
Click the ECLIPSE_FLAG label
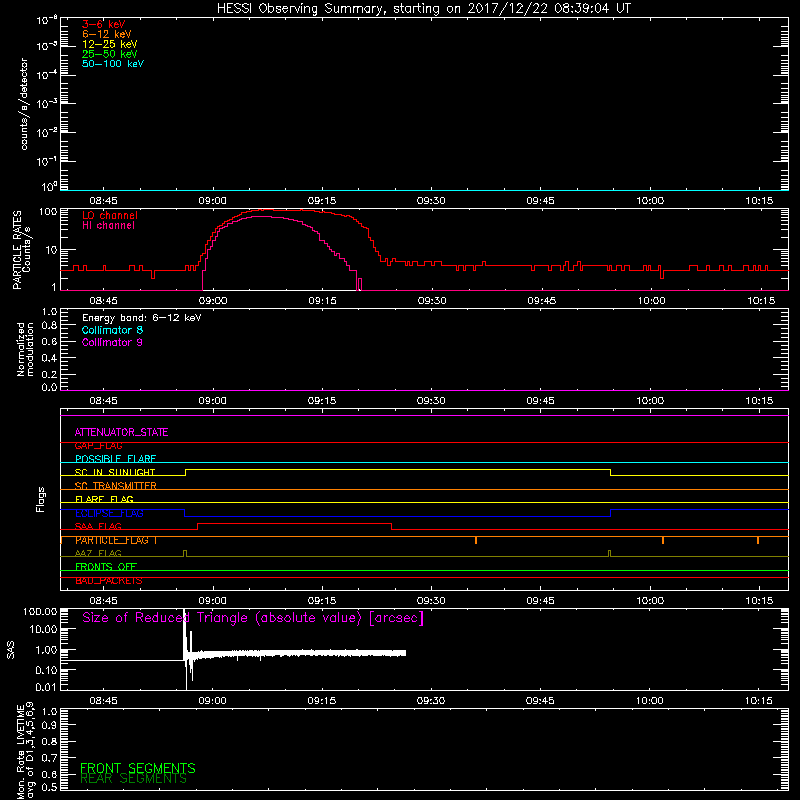[109, 513]
